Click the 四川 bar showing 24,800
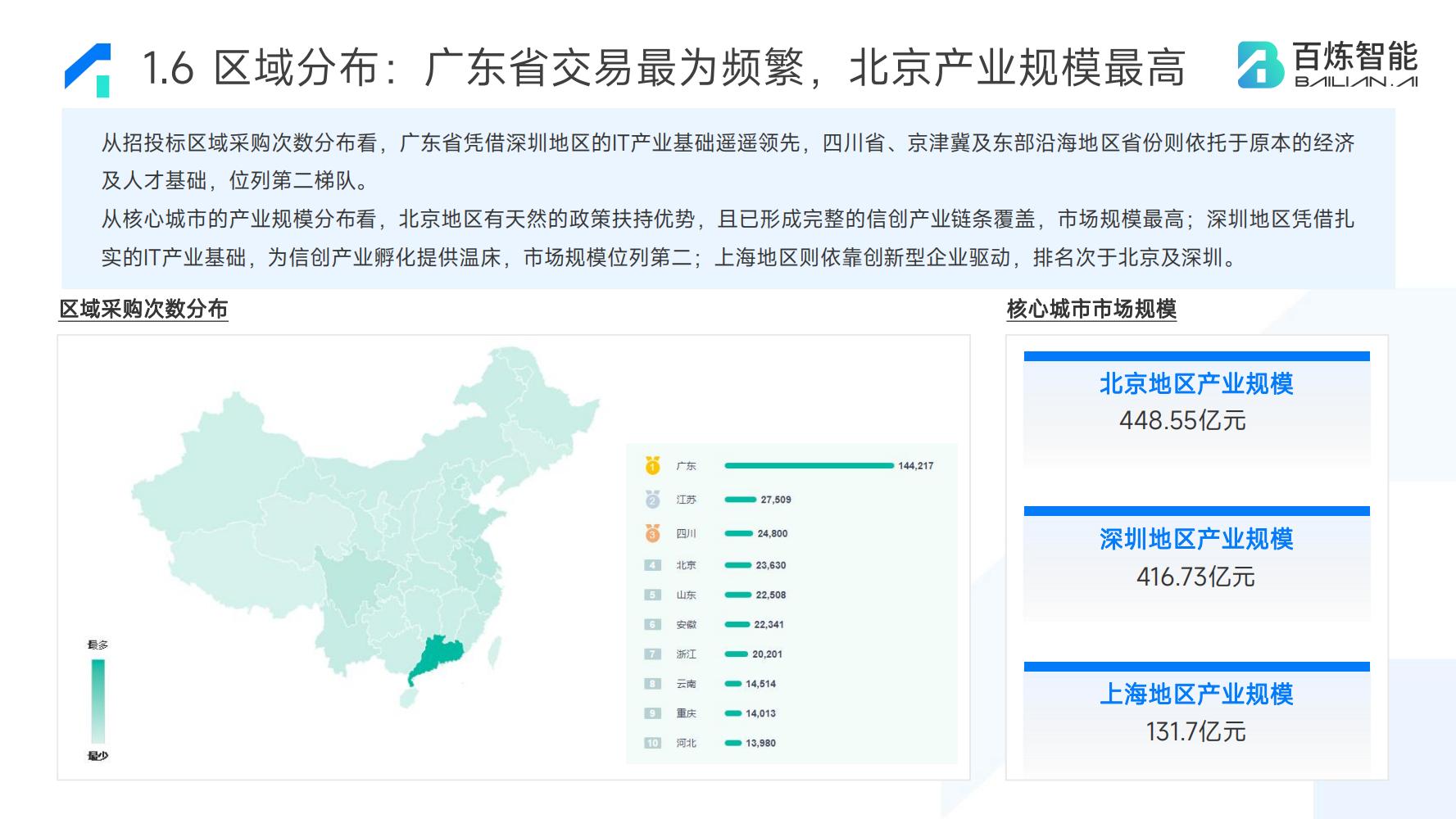 click(739, 533)
